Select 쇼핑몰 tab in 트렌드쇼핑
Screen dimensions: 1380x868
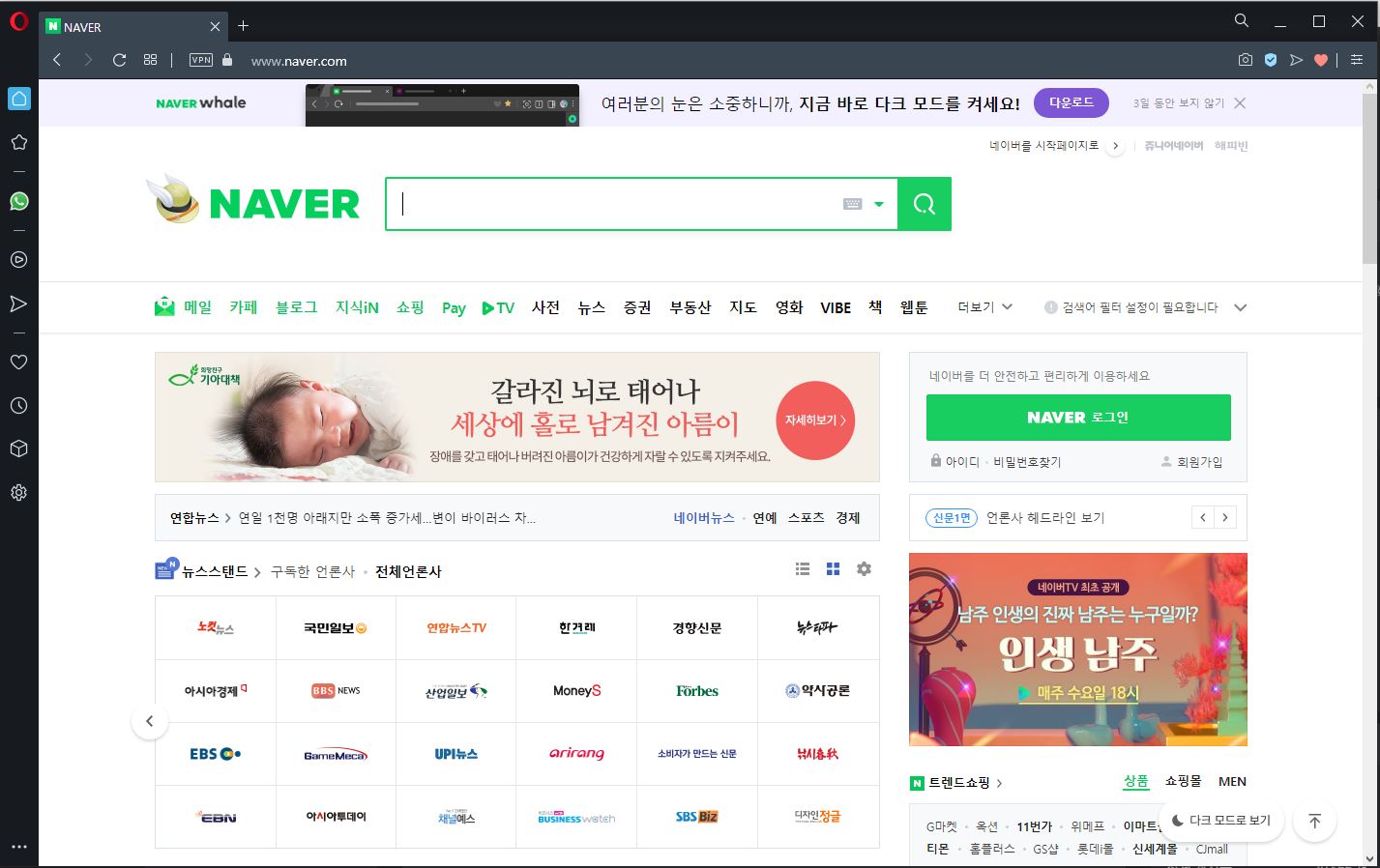pos(1183,781)
